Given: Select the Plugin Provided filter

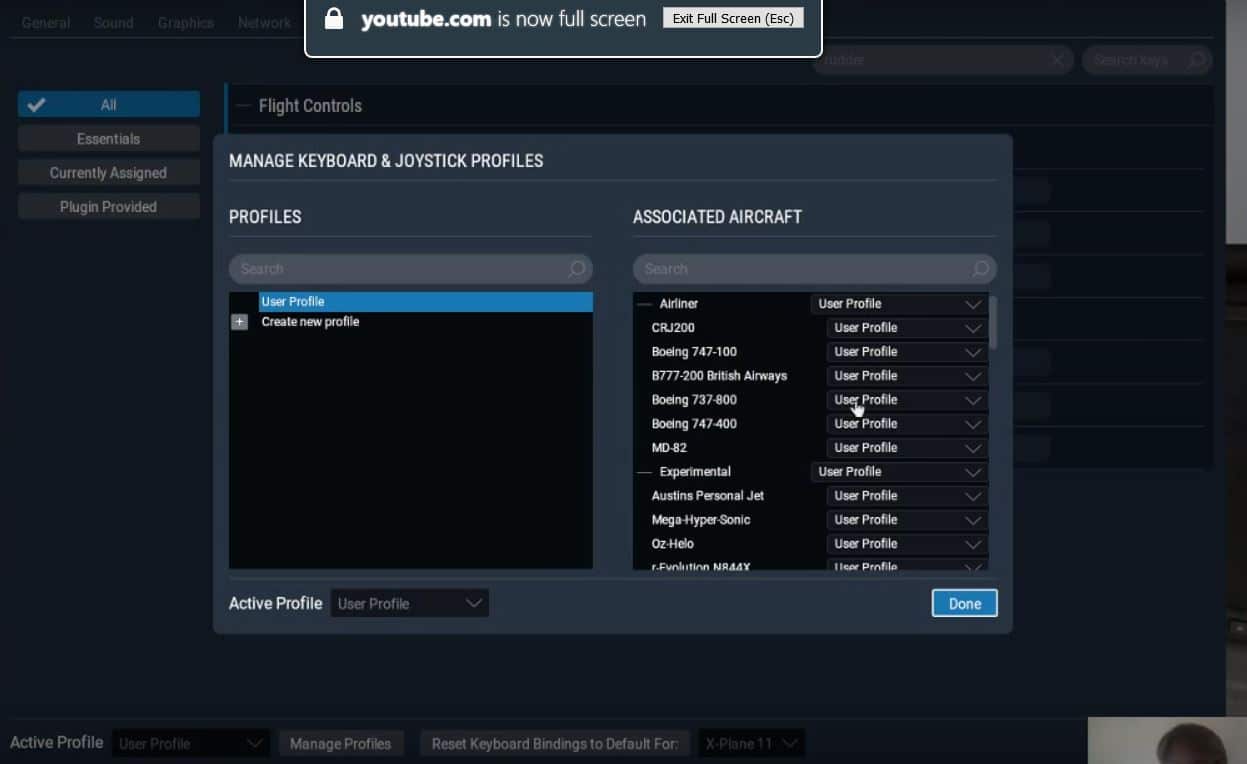Looking at the screenshot, I should coord(108,207).
